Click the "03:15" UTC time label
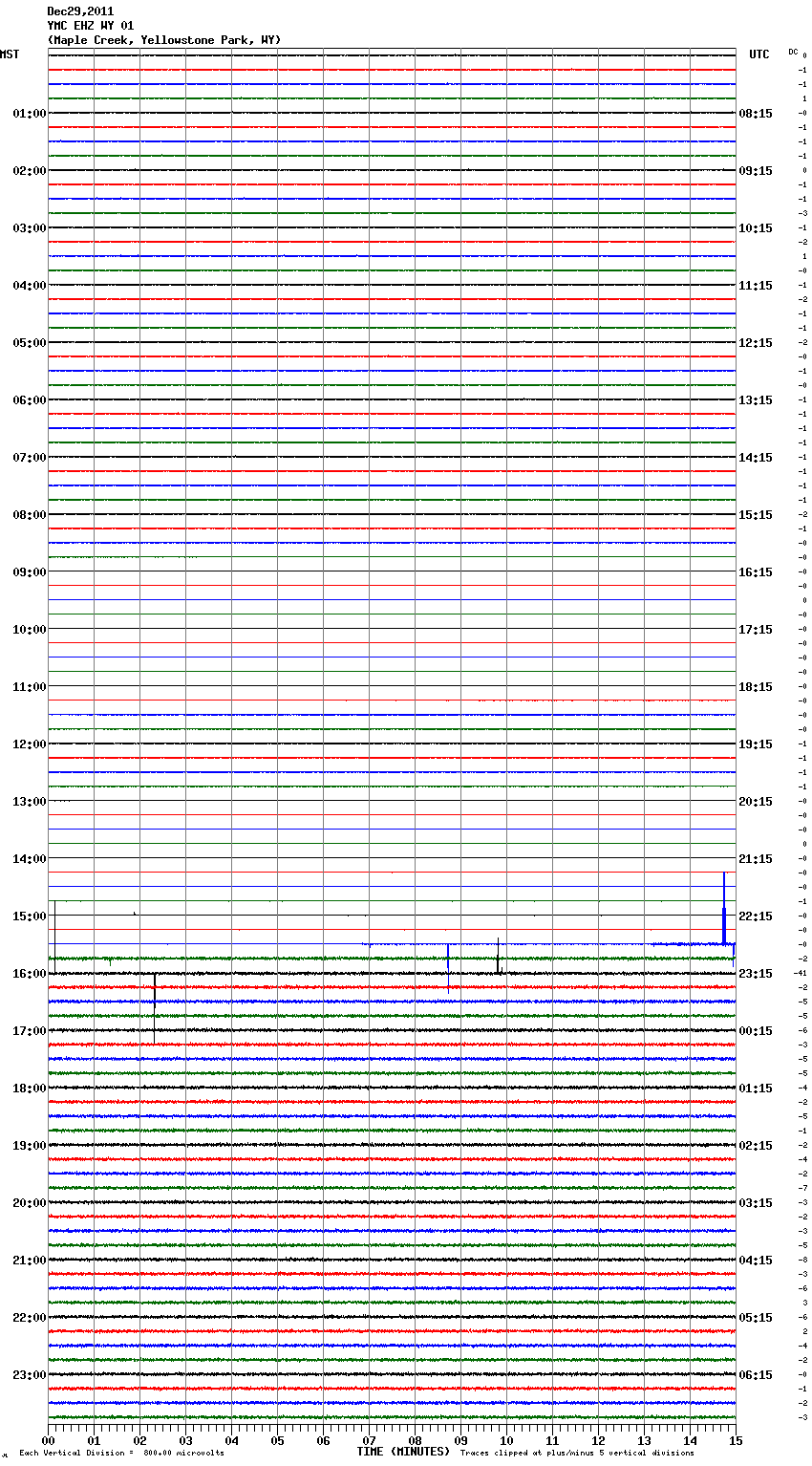Image resolution: width=812 pixels, height=1466 pixels. click(x=756, y=1203)
